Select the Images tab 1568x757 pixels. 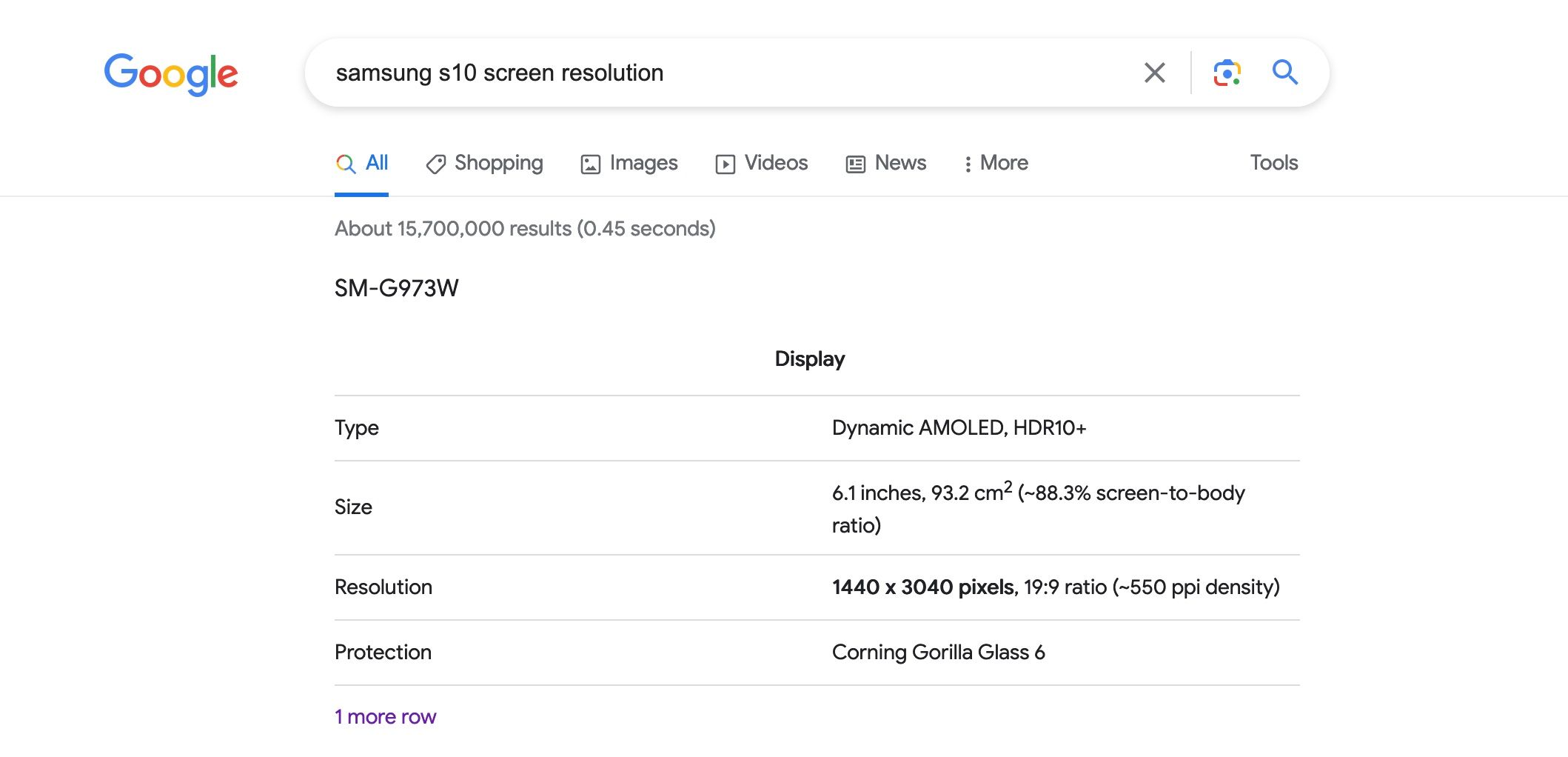pos(643,163)
